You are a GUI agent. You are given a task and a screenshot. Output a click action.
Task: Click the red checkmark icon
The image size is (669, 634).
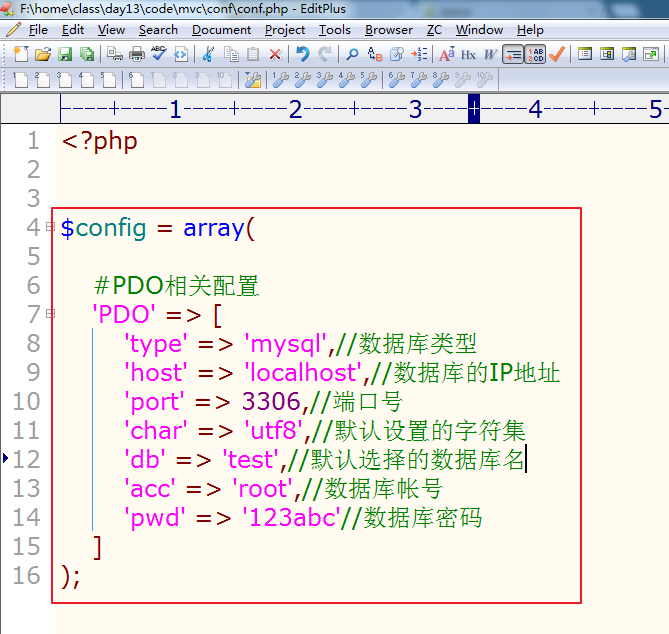pyautogui.click(x=557, y=54)
